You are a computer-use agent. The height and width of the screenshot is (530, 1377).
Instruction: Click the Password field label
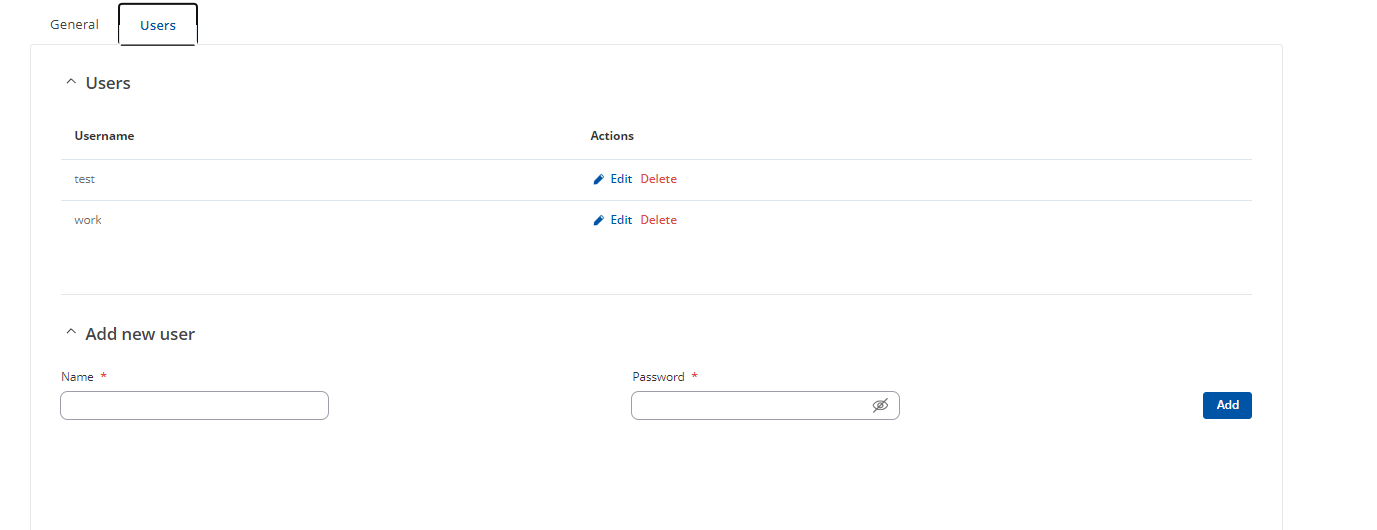(x=658, y=377)
